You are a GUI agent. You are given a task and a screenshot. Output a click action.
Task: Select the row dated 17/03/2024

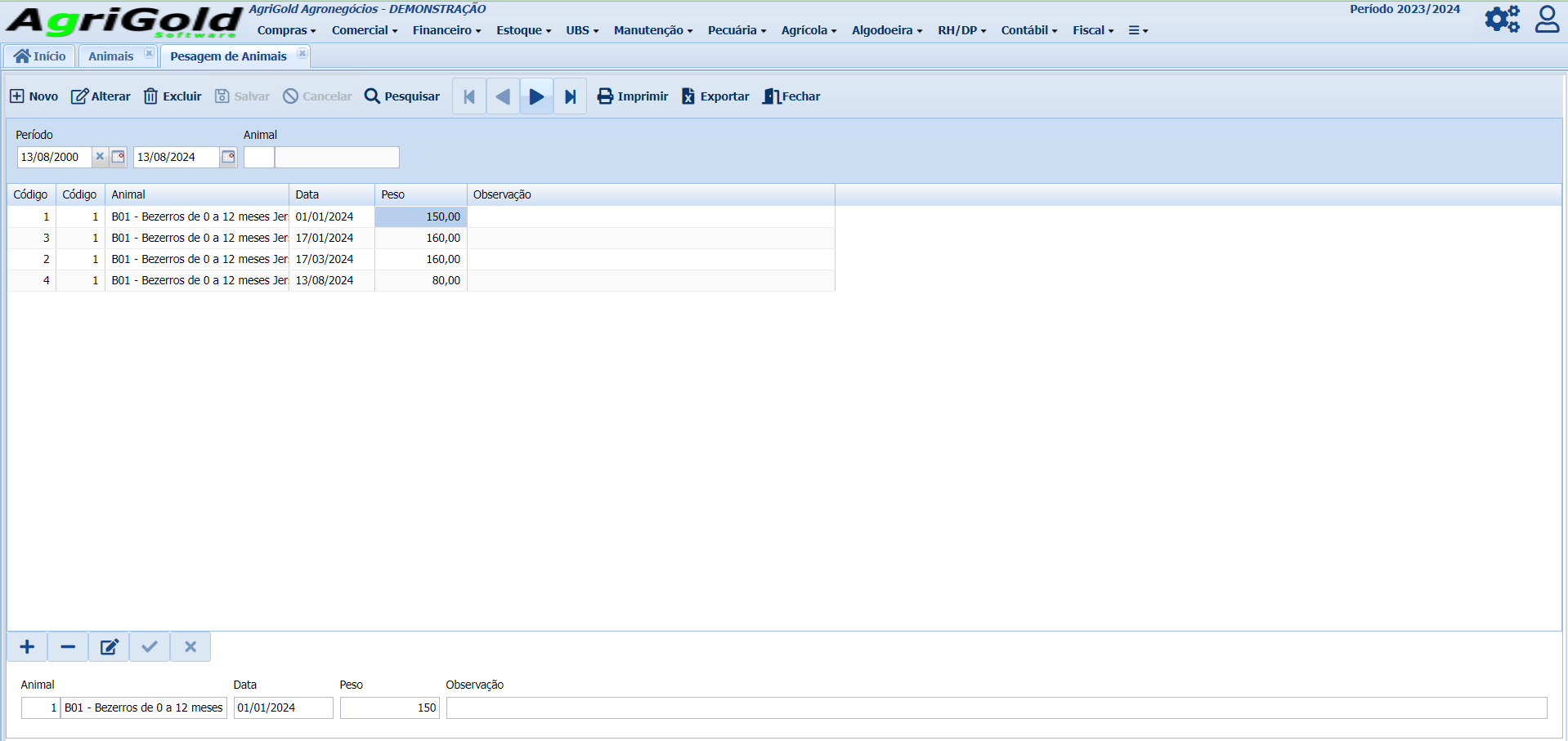point(421,259)
